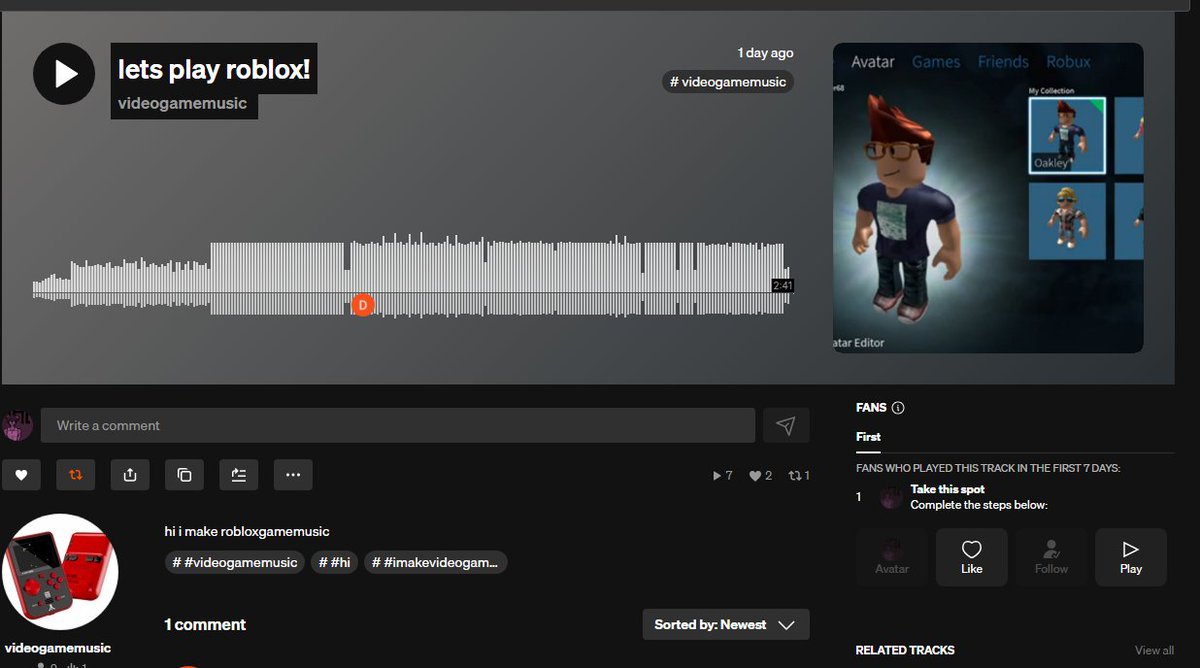
Task: Open the share button
Action: (x=130, y=475)
